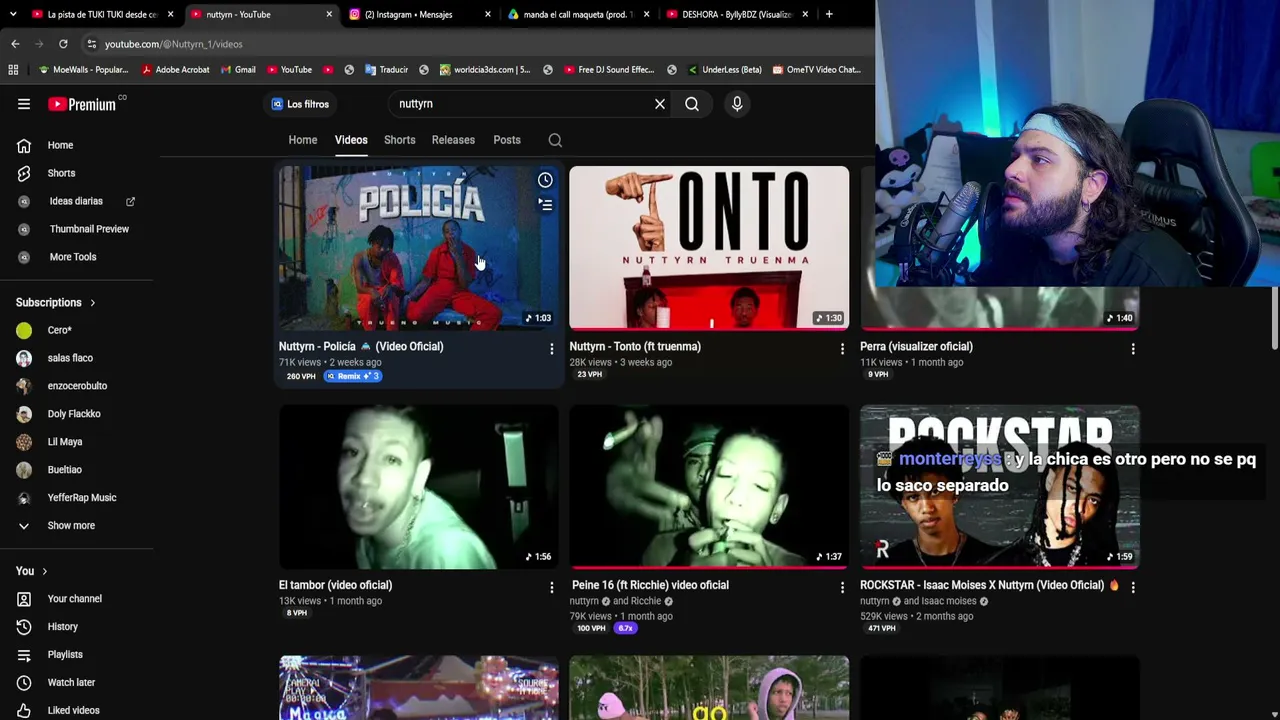Viewport: 1280px width, 720px height.
Task: Add Policía video to queue
Action: (545, 204)
